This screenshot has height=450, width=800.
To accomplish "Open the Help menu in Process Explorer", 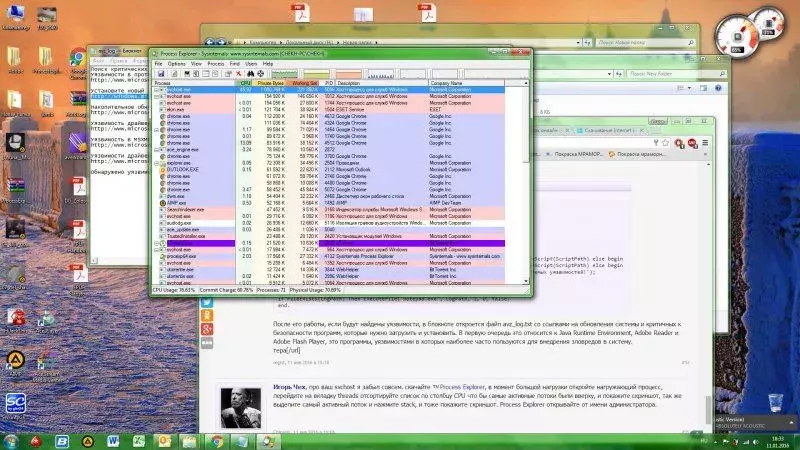I will 268,64.
